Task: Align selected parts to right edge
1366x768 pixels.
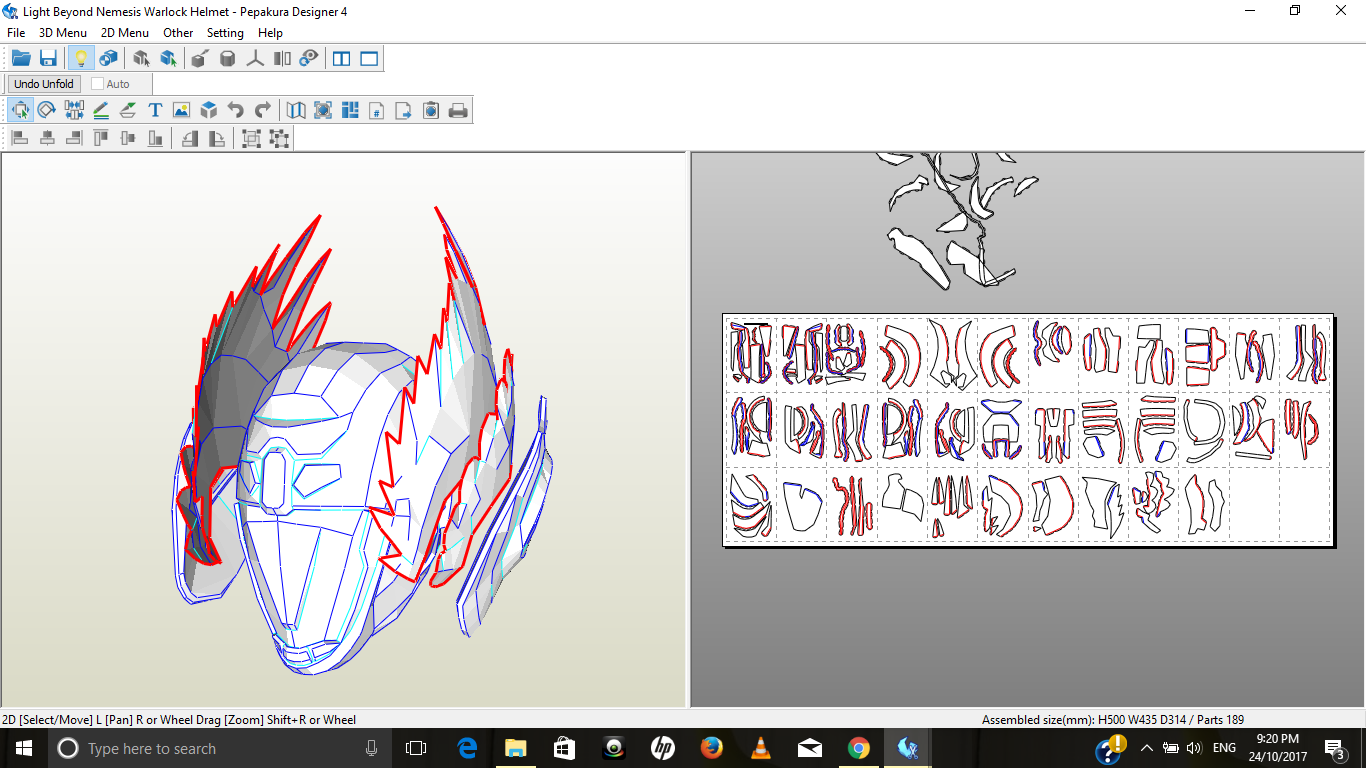Action: pos(74,139)
